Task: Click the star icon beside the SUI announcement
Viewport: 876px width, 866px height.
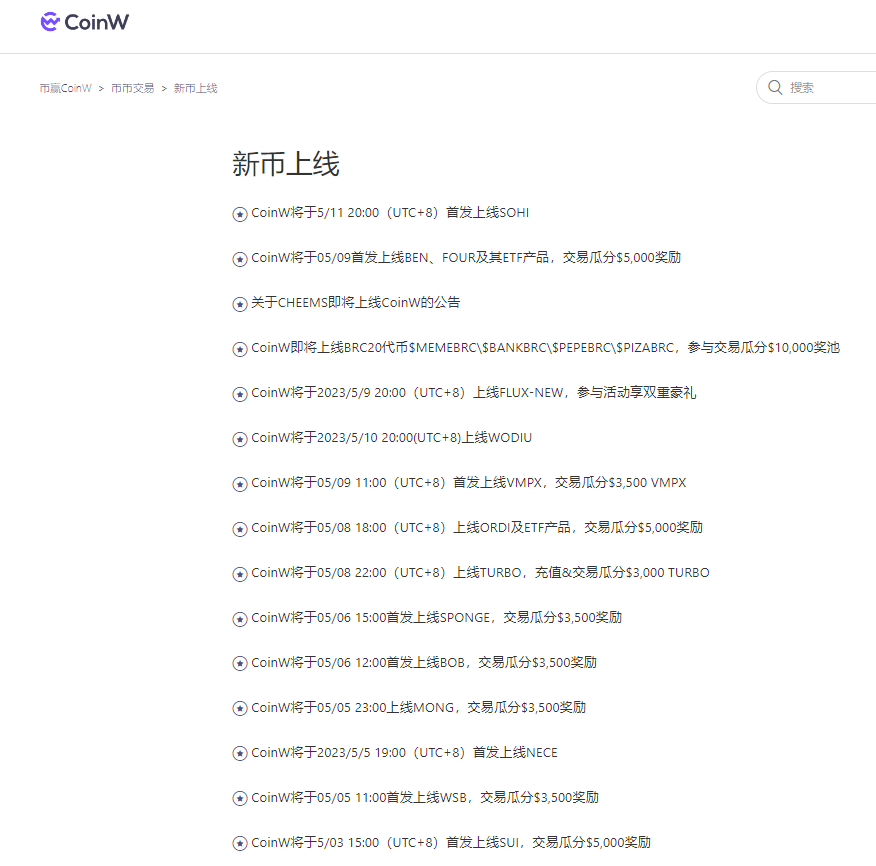Action: pyautogui.click(x=240, y=844)
